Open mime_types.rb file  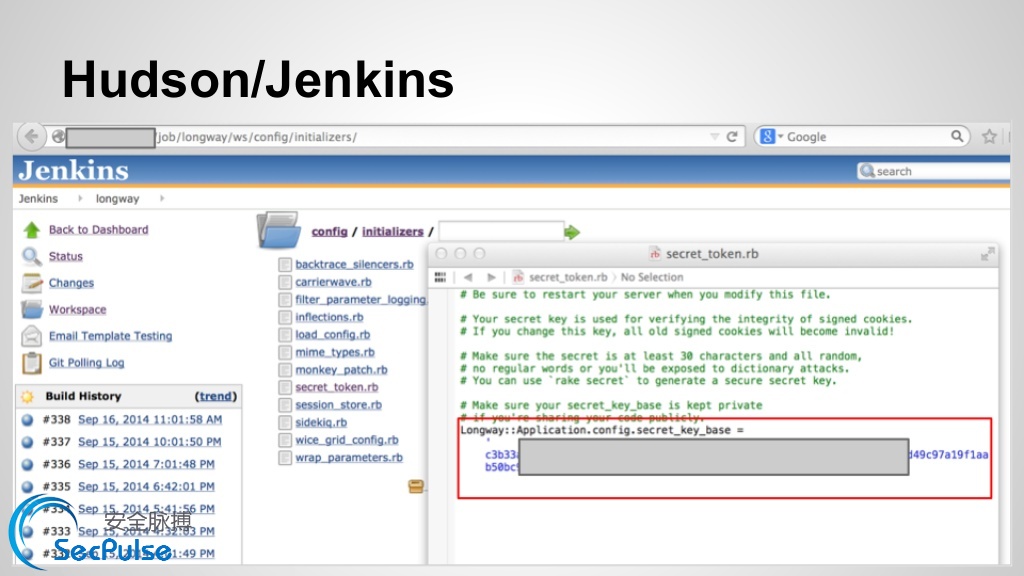click(335, 353)
